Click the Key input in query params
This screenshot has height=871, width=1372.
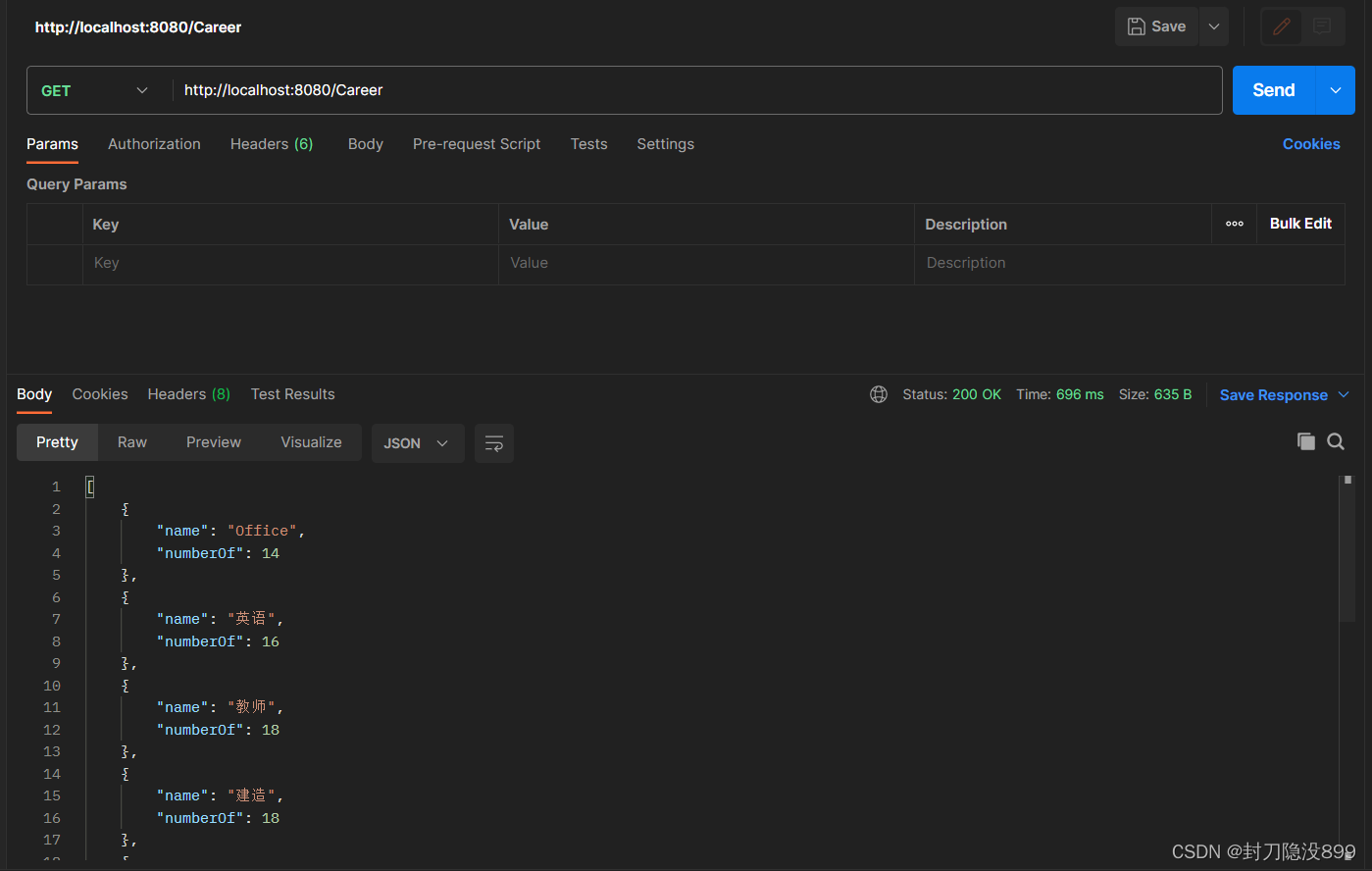click(x=290, y=263)
